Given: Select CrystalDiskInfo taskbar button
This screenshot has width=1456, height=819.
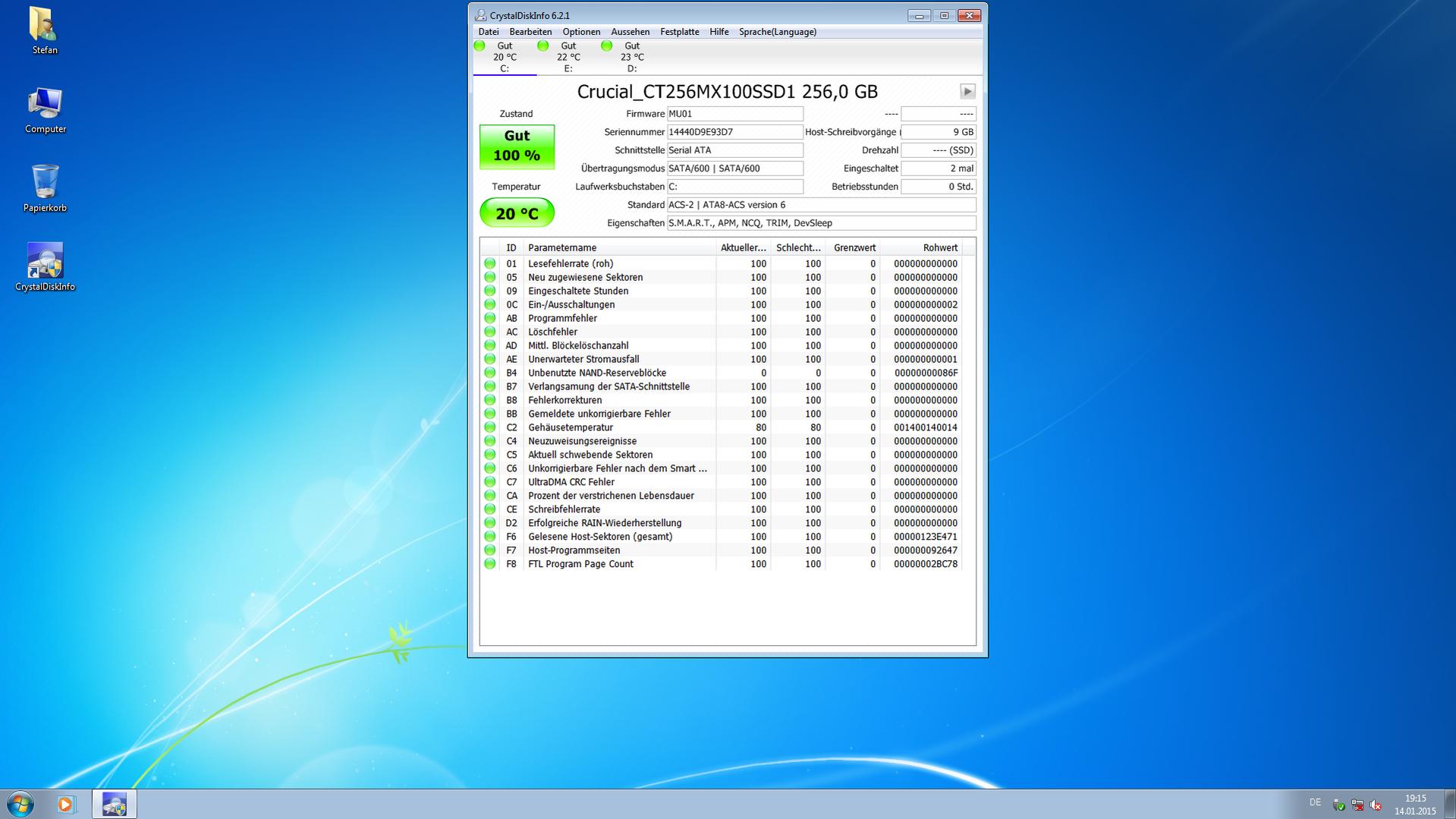Looking at the screenshot, I should pyautogui.click(x=115, y=804).
